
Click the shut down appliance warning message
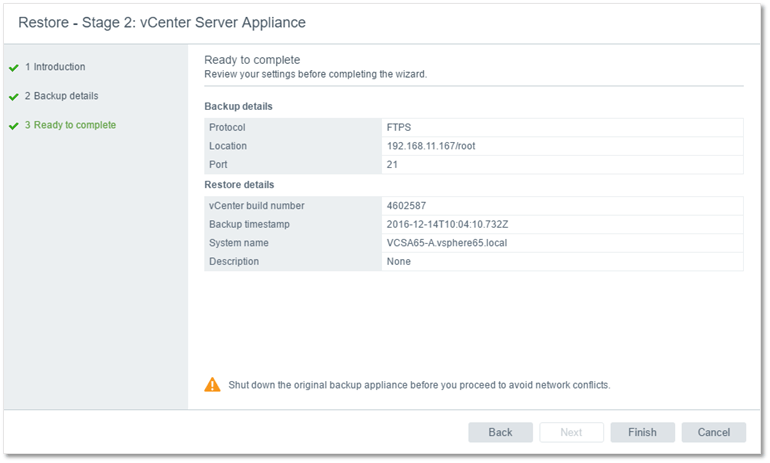coord(419,385)
